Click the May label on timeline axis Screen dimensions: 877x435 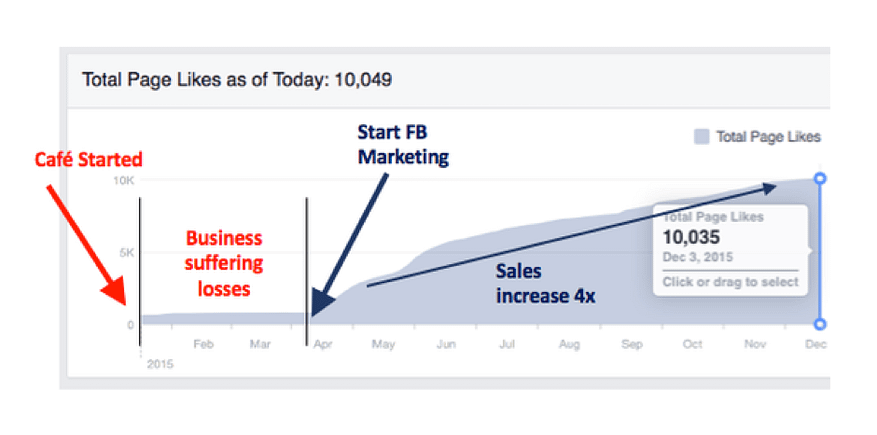coord(383,345)
